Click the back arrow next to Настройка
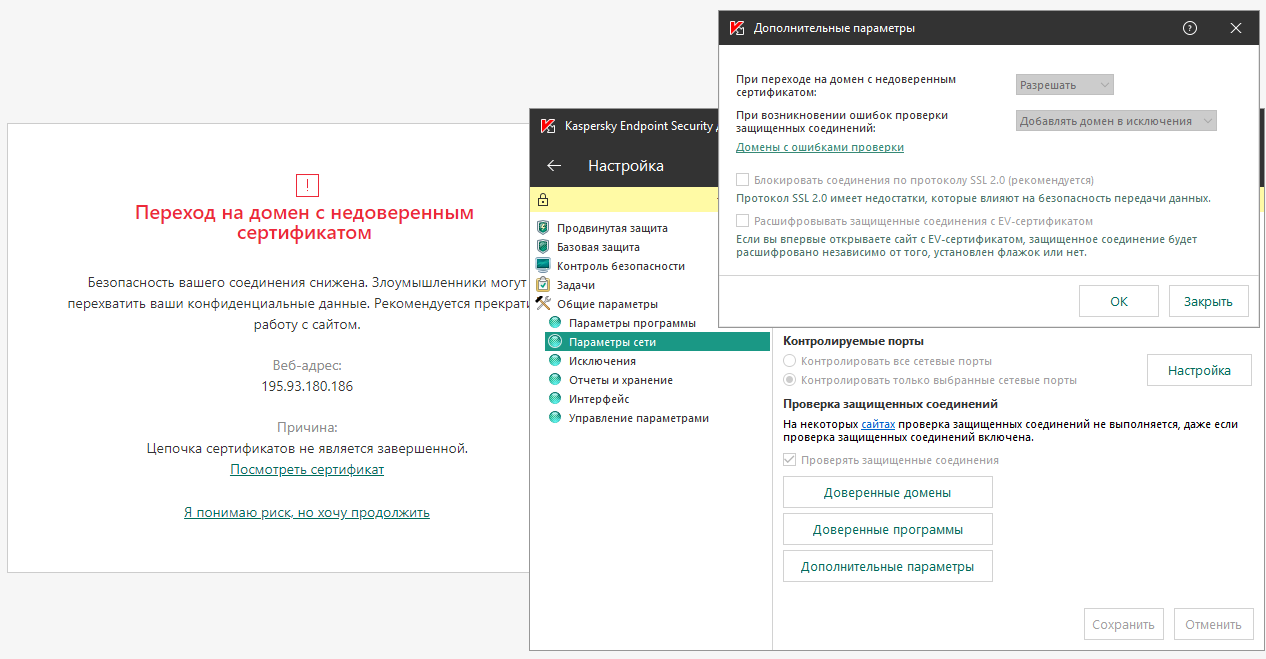 point(554,166)
